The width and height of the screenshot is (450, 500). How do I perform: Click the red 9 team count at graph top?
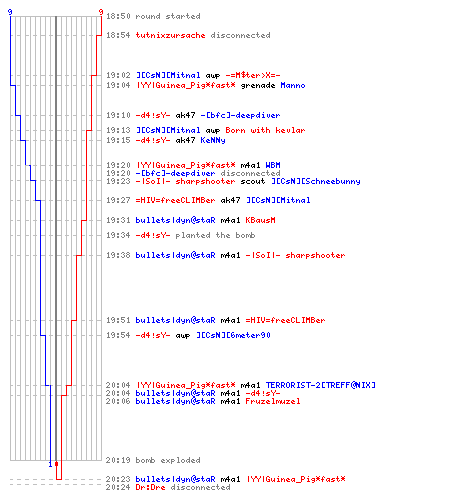point(101,12)
